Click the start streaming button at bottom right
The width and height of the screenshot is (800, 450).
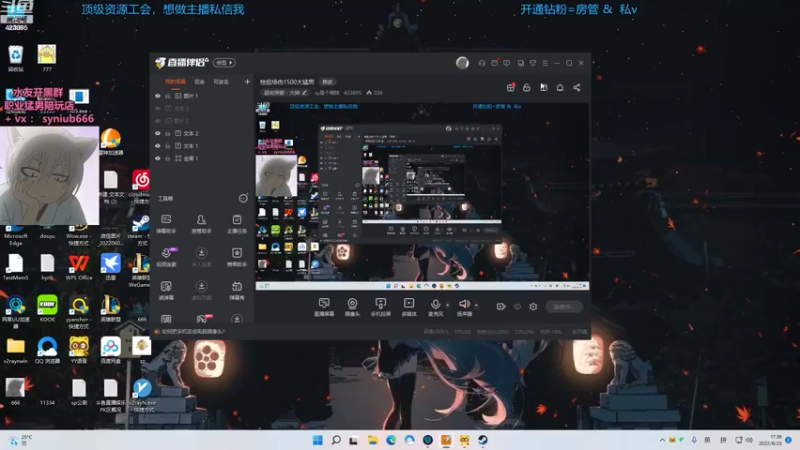click(x=564, y=307)
